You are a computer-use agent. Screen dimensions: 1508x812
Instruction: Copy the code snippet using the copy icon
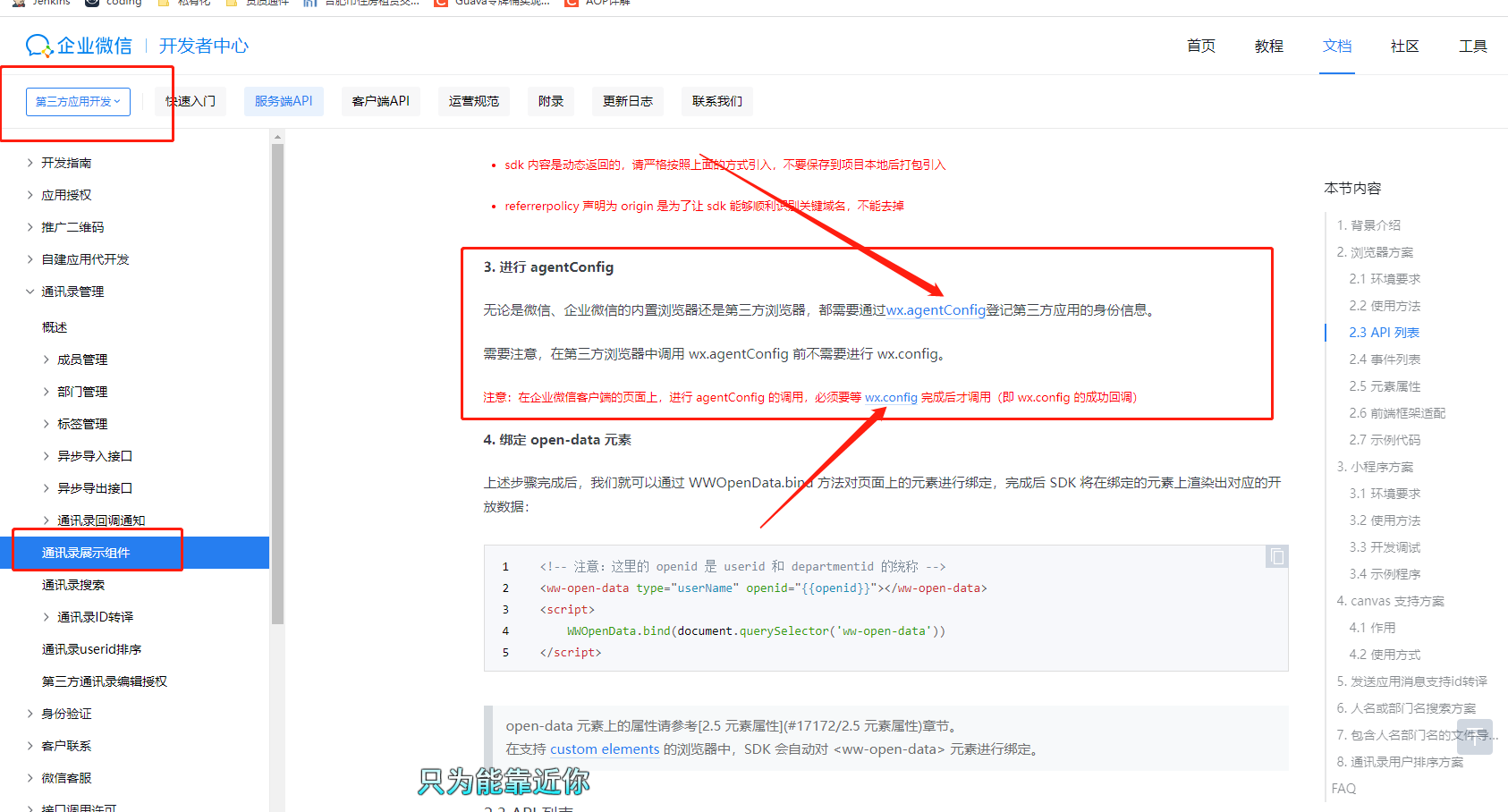[1276, 556]
